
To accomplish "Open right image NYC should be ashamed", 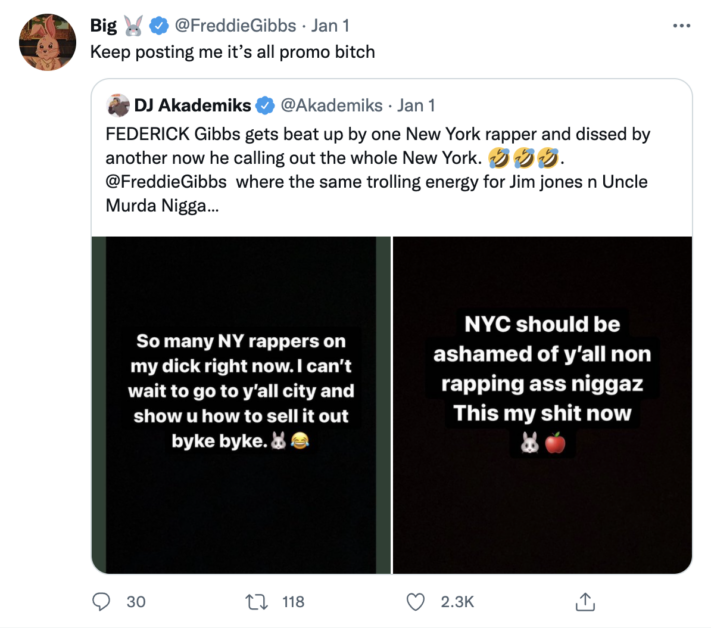I will click(x=542, y=405).
